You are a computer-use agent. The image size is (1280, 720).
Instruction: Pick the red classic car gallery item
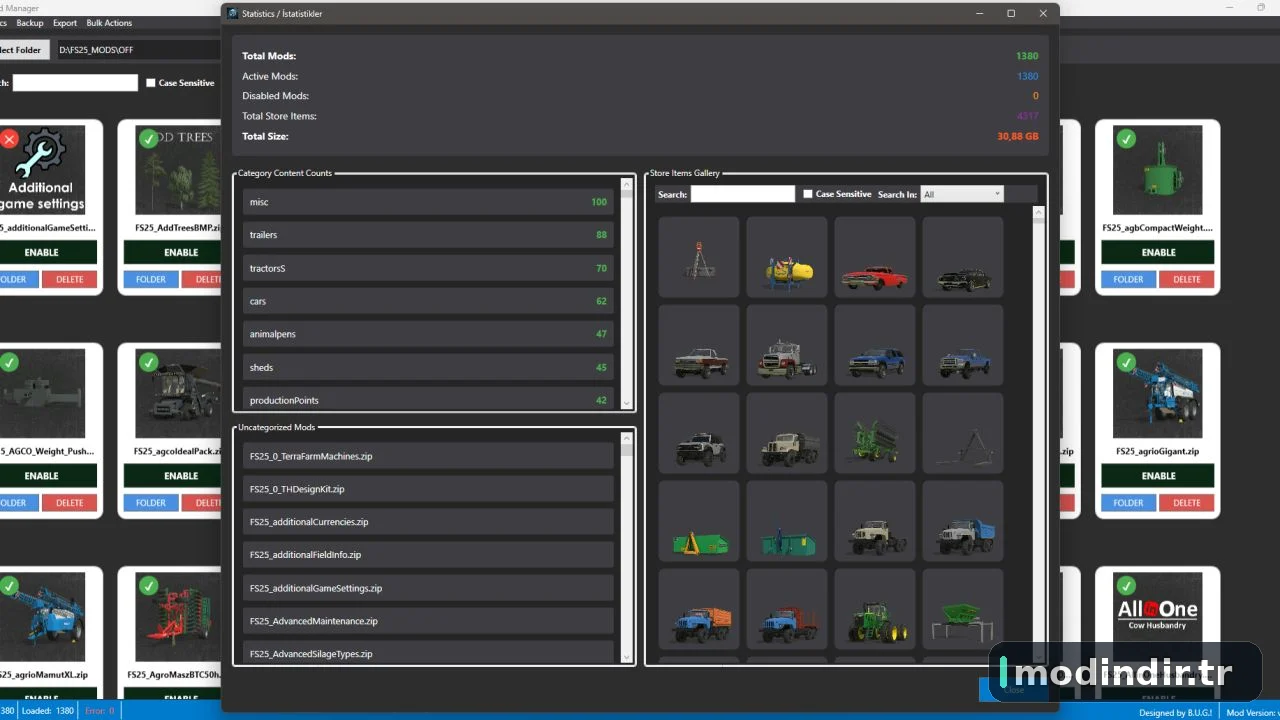tap(875, 257)
